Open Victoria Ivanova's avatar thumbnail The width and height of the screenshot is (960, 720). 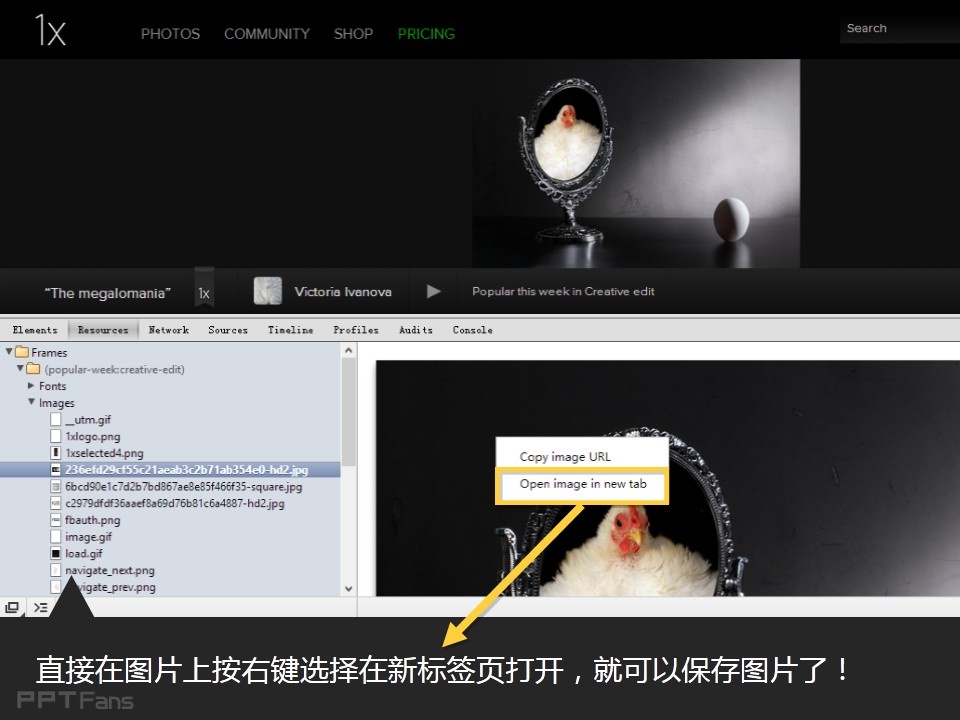point(268,291)
